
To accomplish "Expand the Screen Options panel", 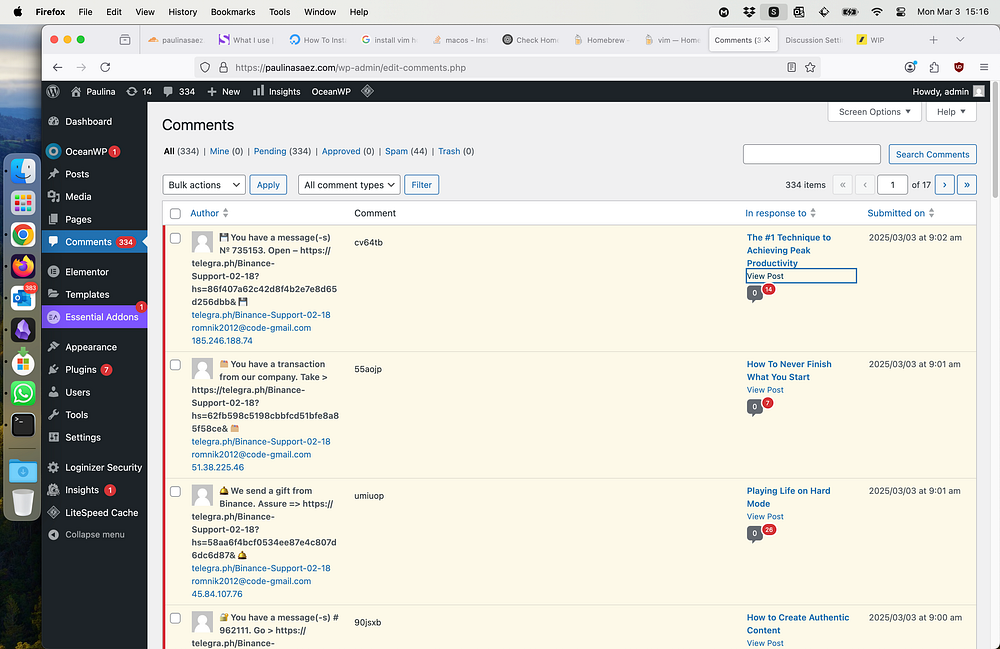I will [x=874, y=112].
